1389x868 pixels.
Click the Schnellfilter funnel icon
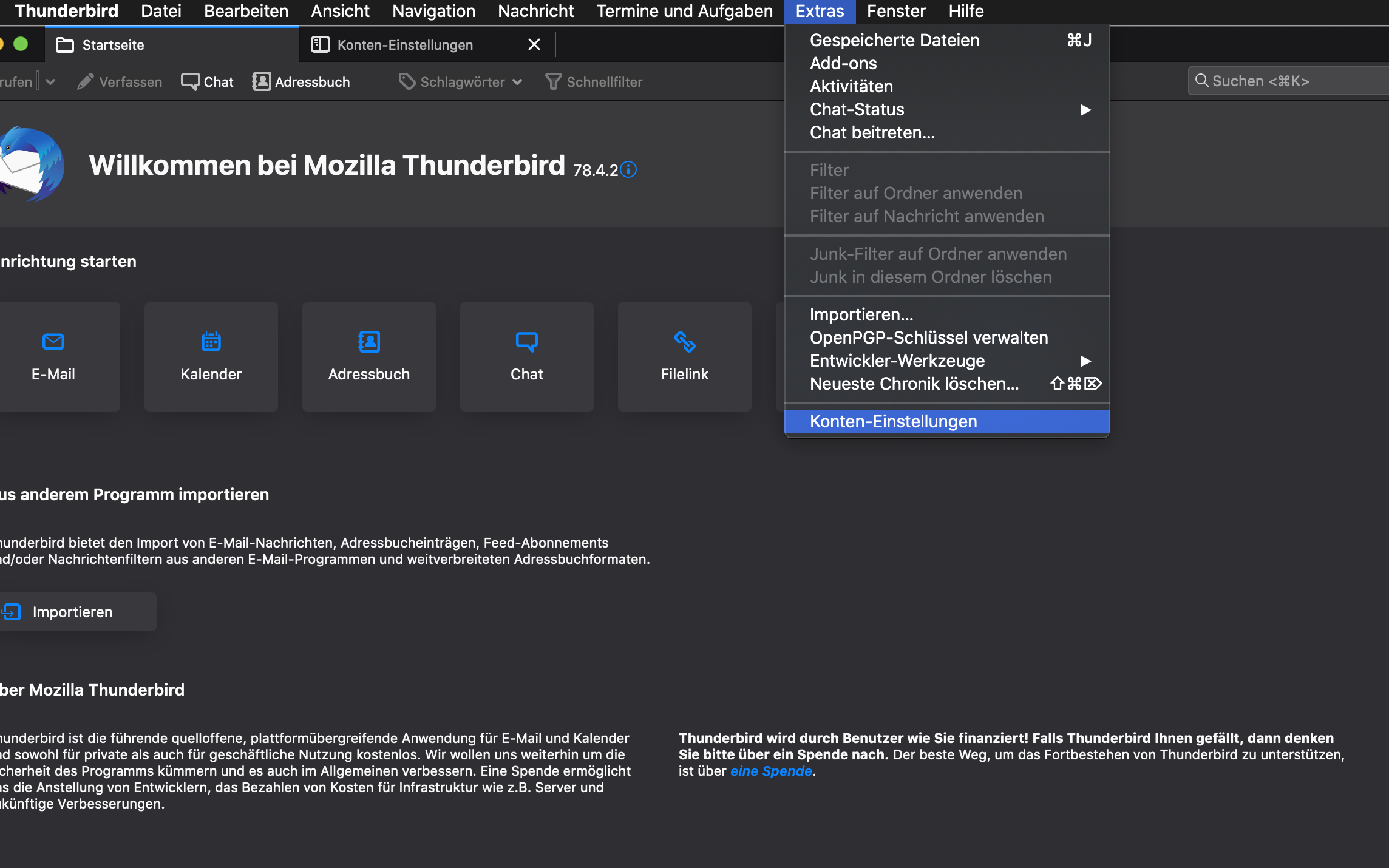tap(553, 81)
